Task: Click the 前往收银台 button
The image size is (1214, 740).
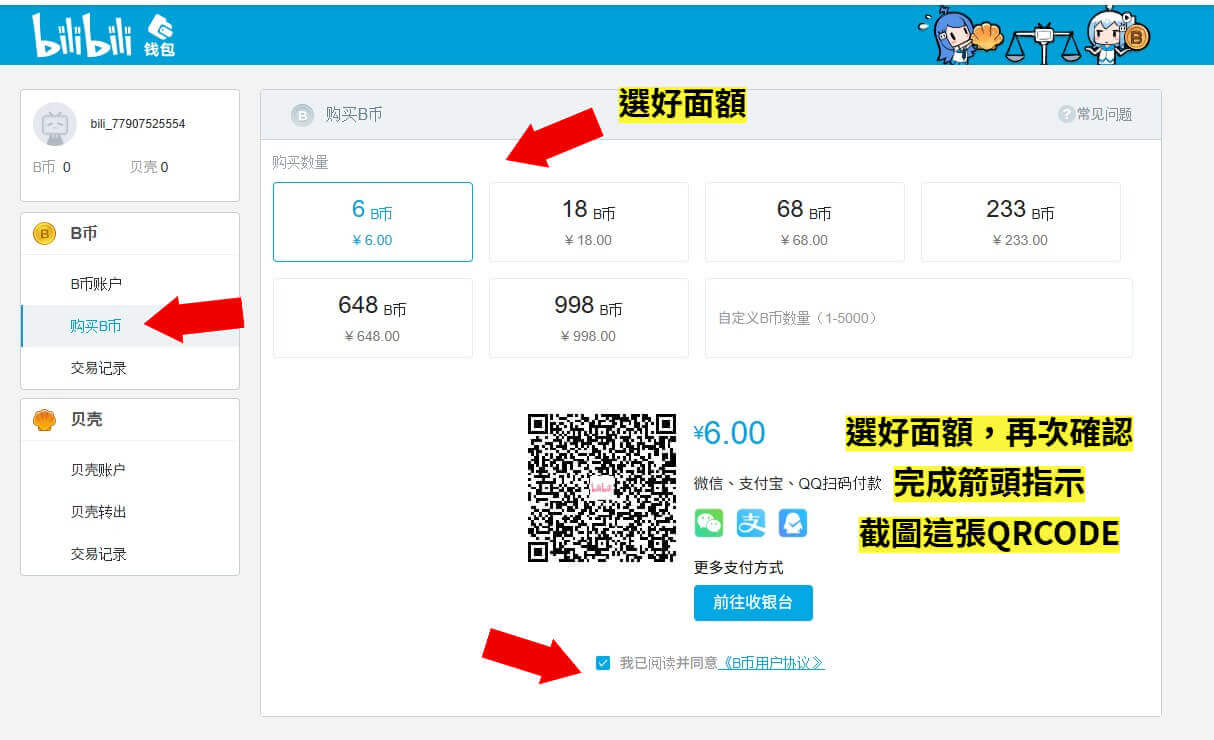Action: 753,603
